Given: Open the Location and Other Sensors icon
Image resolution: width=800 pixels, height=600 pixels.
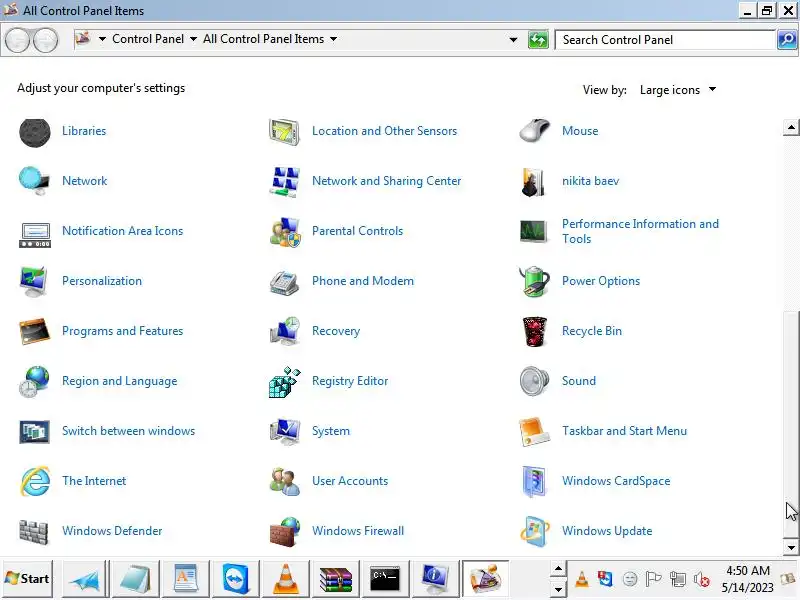Looking at the screenshot, I should pyautogui.click(x=284, y=132).
